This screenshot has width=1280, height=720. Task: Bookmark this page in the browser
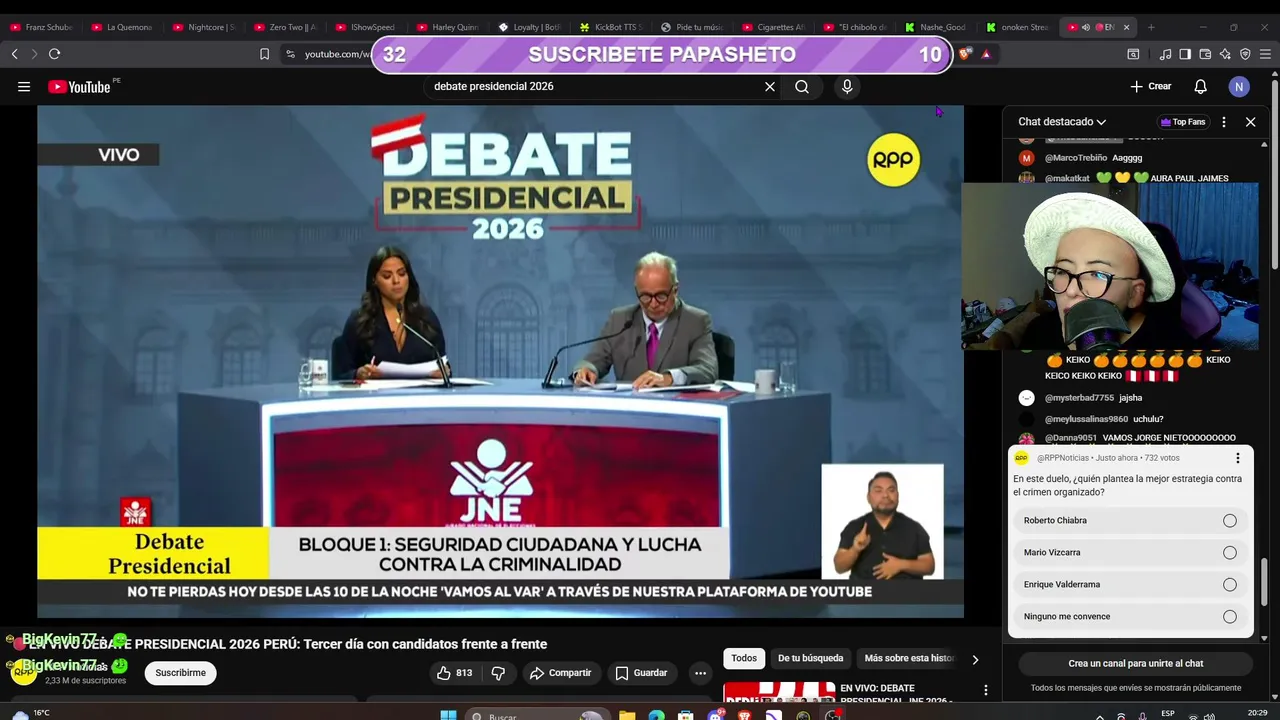[264, 54]
